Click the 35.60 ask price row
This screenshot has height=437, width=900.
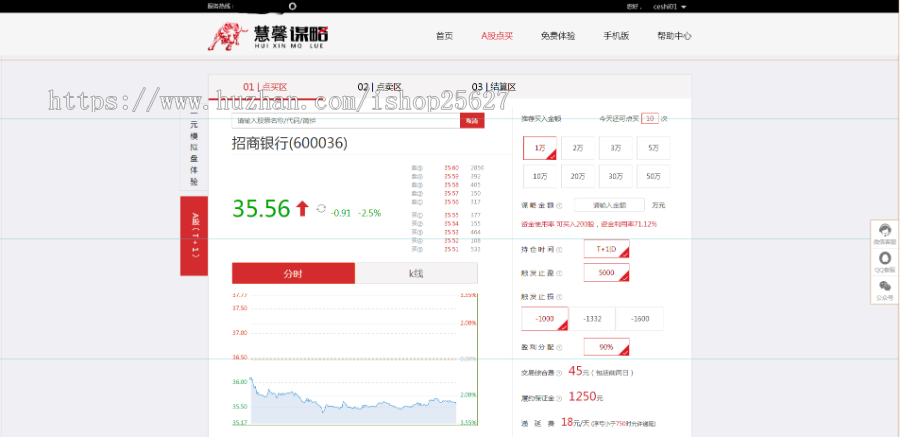[448, 168]
